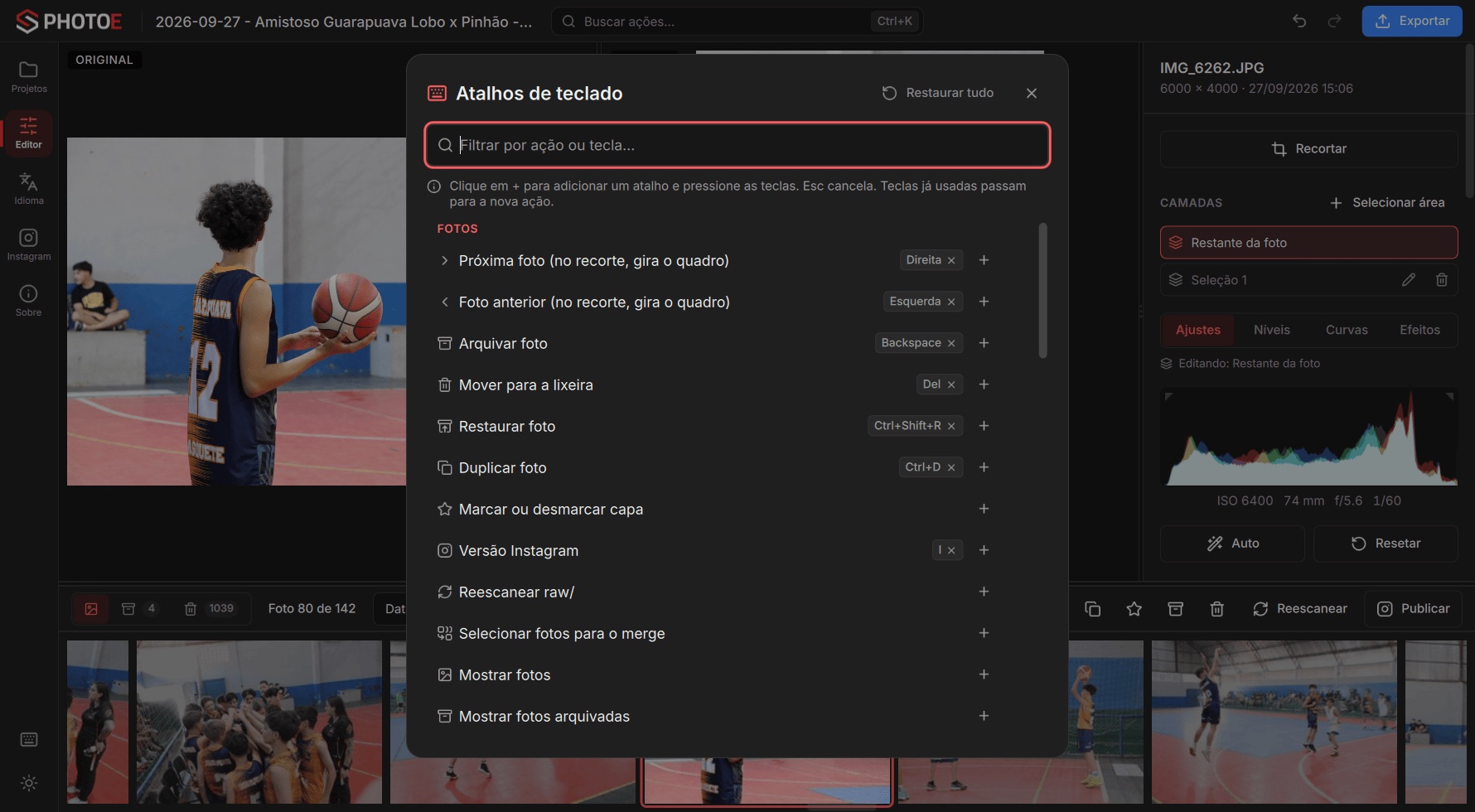This screenshot has height=812, width=1475.
Task: Click the star icon in bottom toolbar
Action: point(1134,609)
